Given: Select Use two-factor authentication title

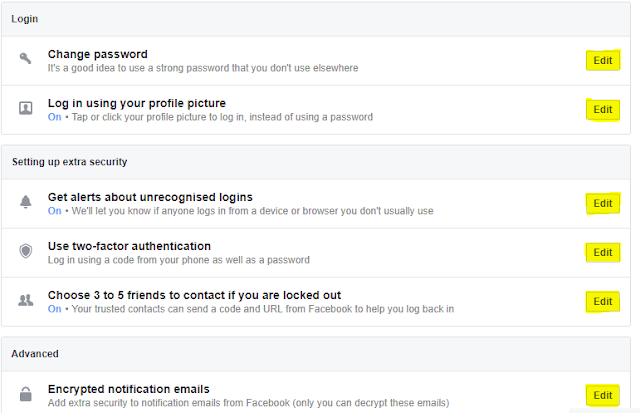Looking at the screenshot, I should point(129,246).
